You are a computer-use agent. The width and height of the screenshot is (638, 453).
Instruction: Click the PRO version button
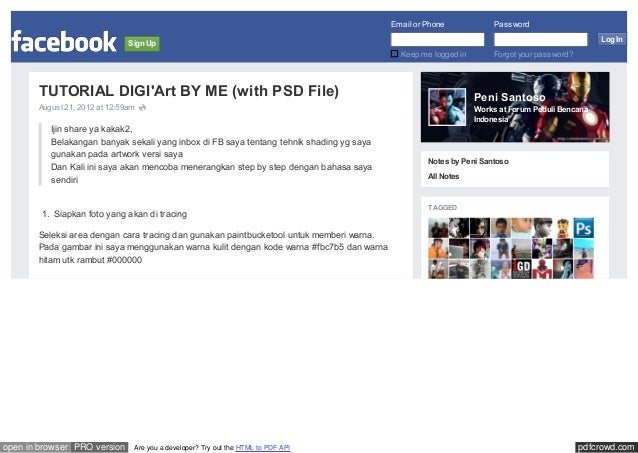click(100, 447)
